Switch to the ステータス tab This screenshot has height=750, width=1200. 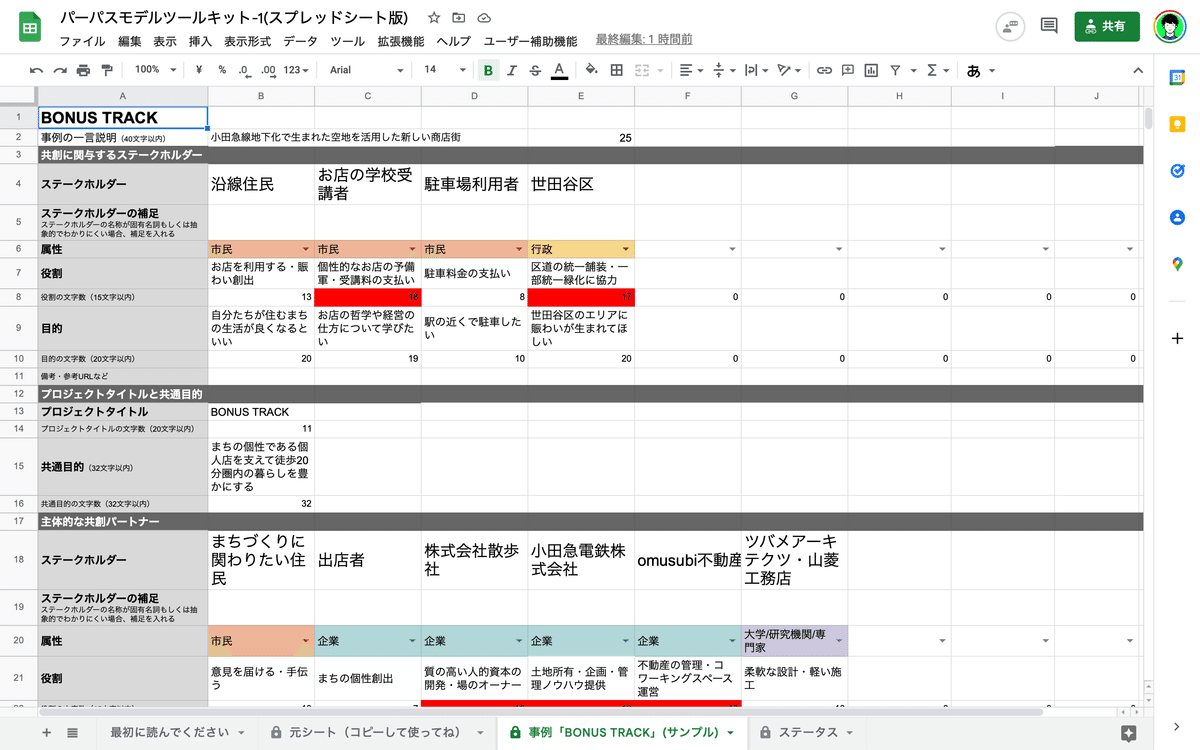pos(809,732)
